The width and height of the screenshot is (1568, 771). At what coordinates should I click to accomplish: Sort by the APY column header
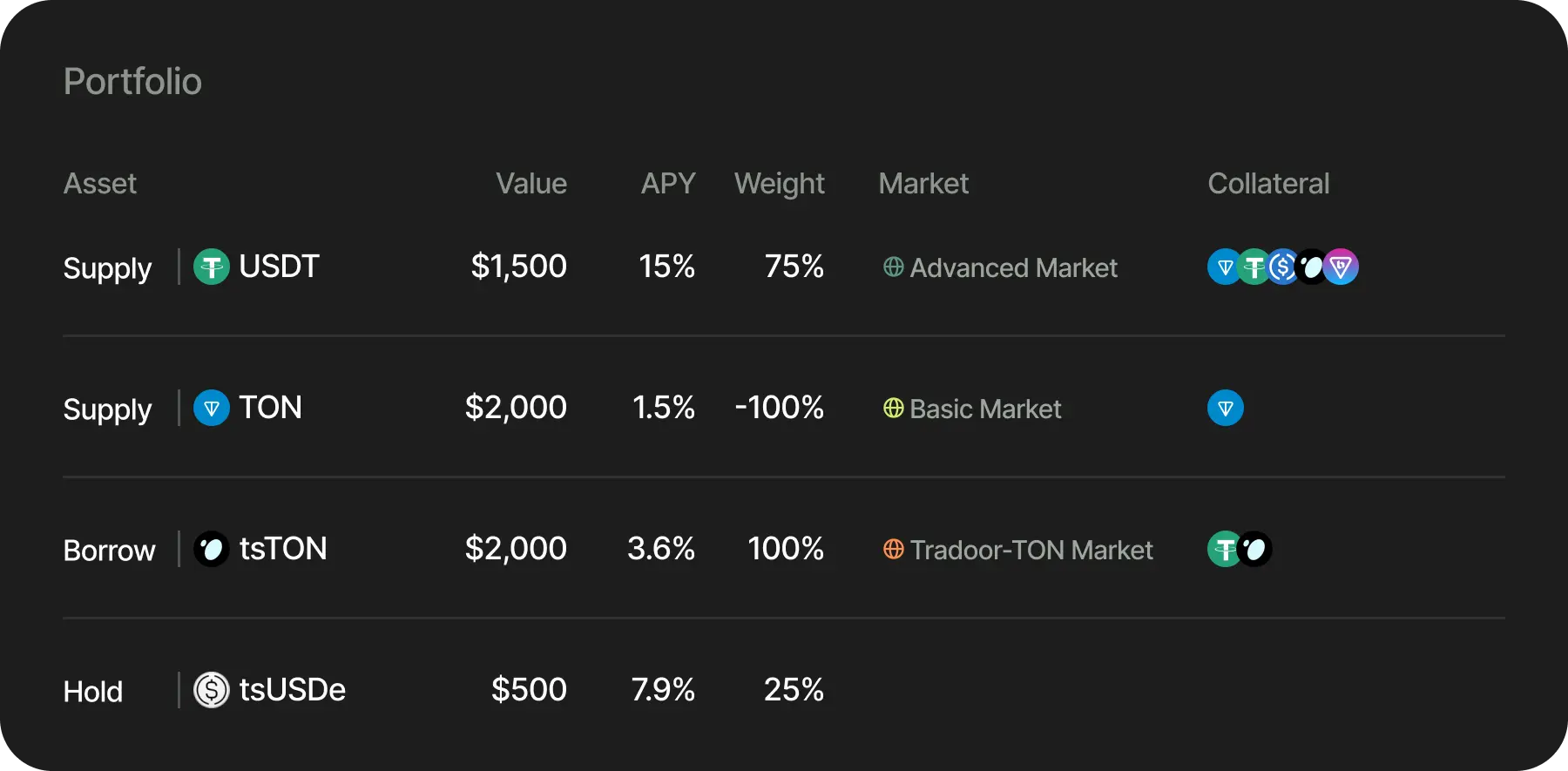tap(668, 184)
